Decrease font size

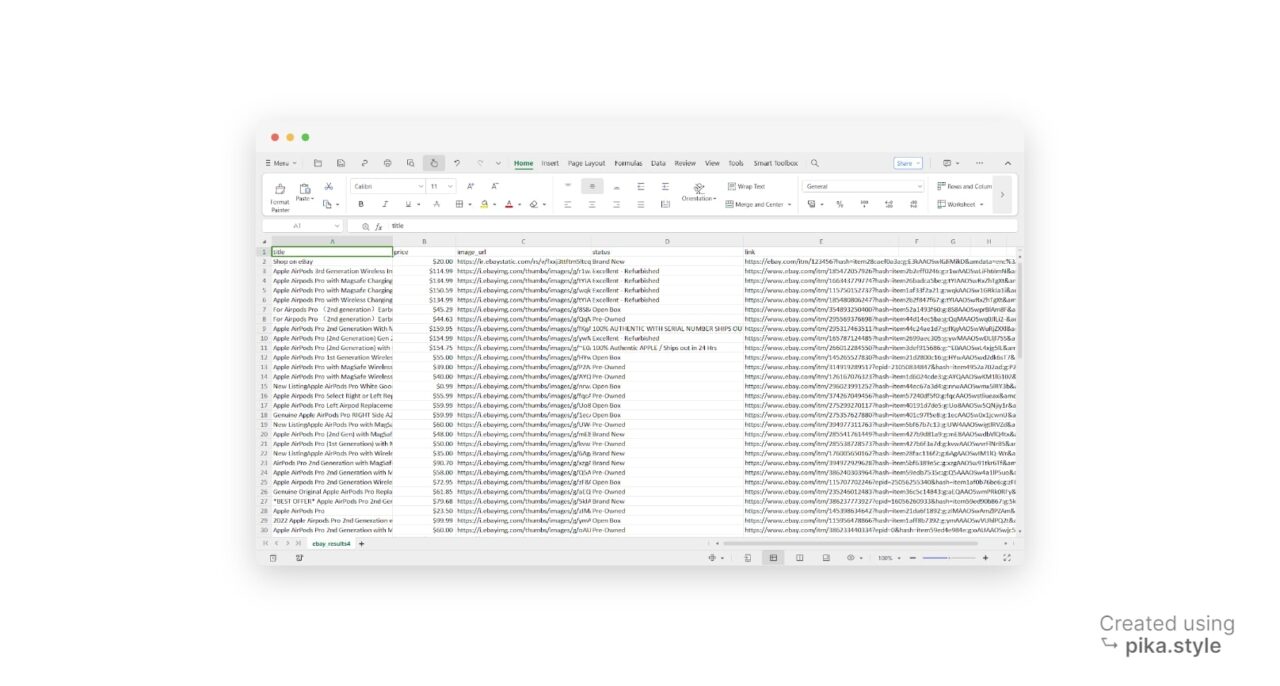pyautogui.click(x=495, y=187)
